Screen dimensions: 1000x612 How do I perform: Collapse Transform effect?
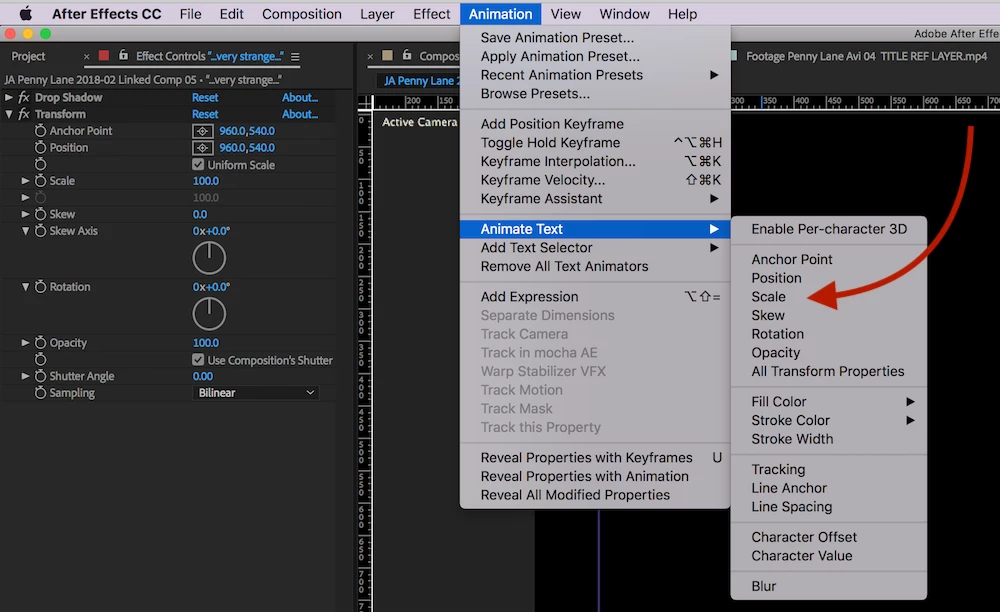[x=9, y=114]
